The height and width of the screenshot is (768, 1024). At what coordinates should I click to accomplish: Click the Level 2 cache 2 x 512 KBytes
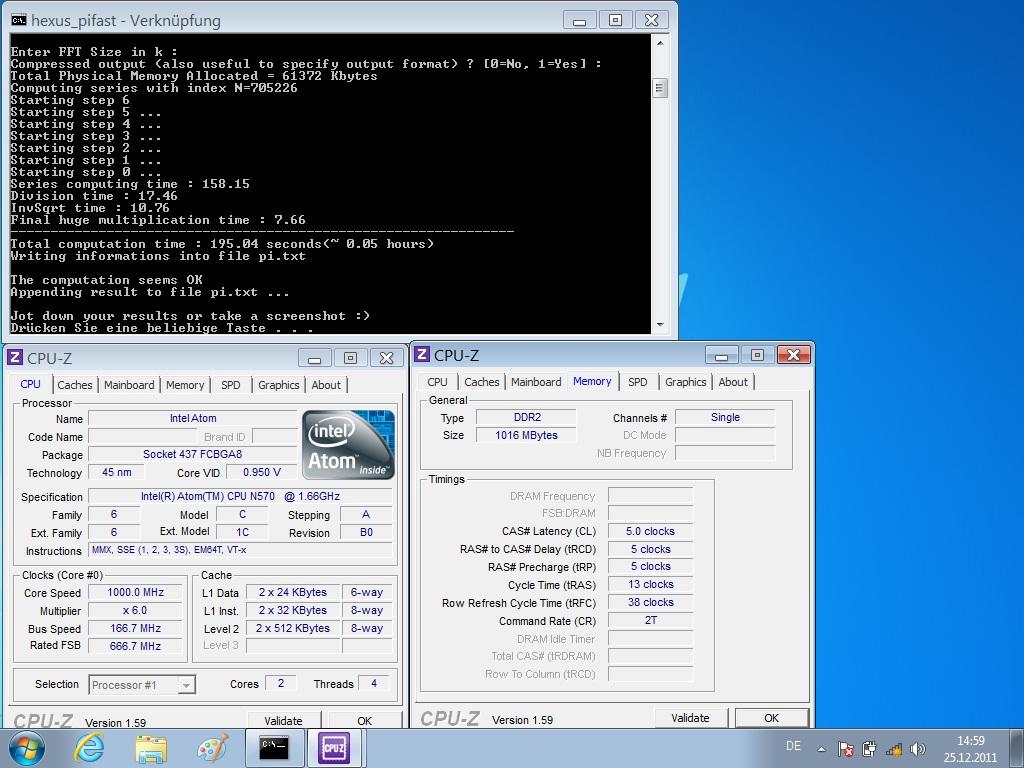coord(293,628)
